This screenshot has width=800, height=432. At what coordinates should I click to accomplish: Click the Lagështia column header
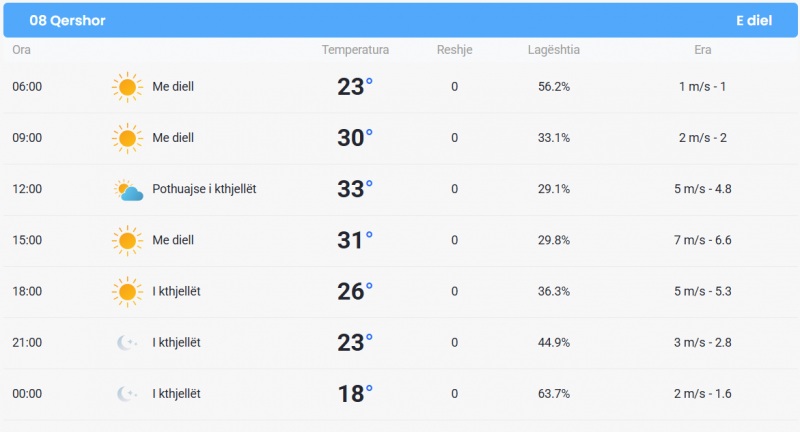pyautogui.click(x=554, y=50)
